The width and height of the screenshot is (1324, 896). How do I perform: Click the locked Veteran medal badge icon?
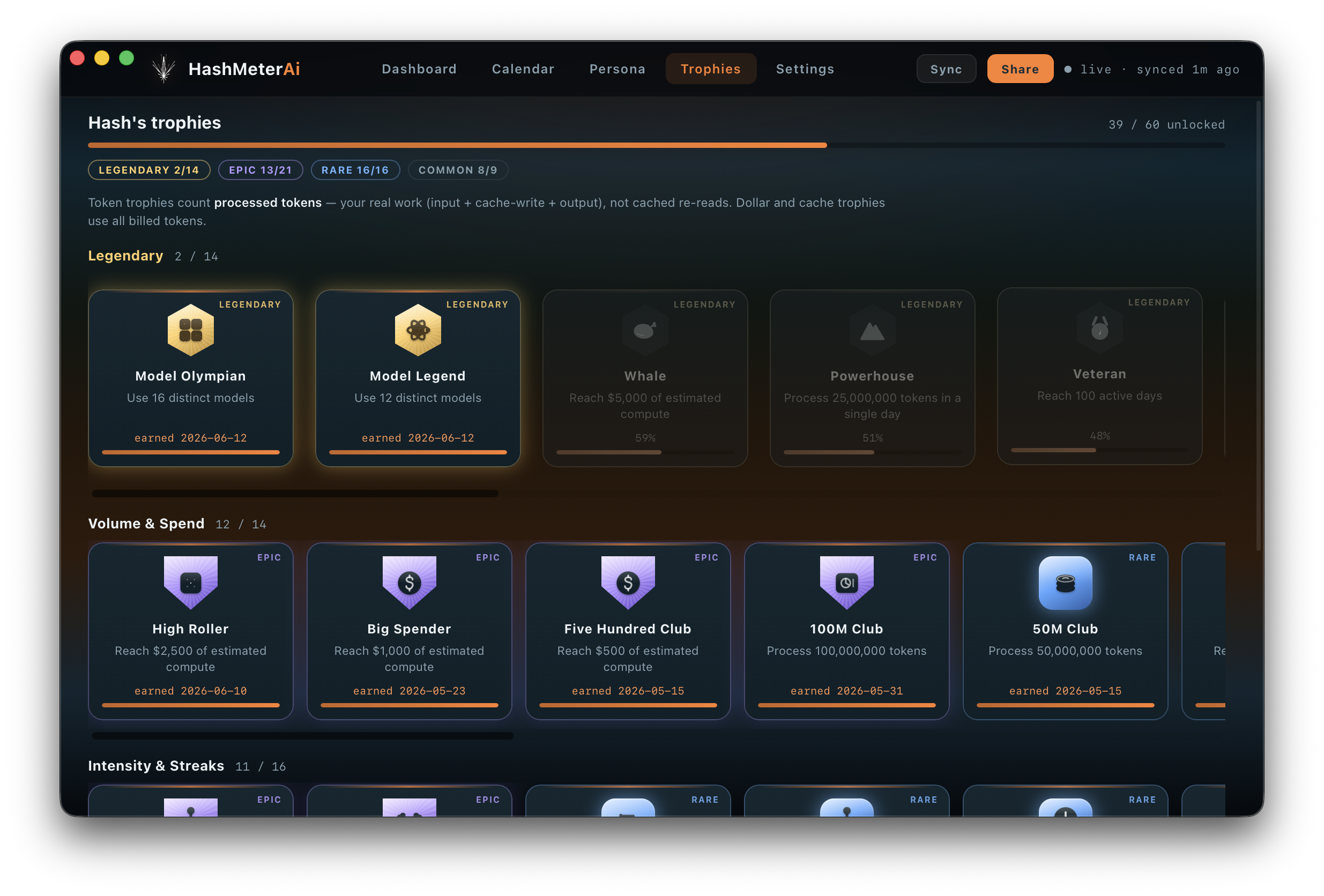[x=1099, y=328]
